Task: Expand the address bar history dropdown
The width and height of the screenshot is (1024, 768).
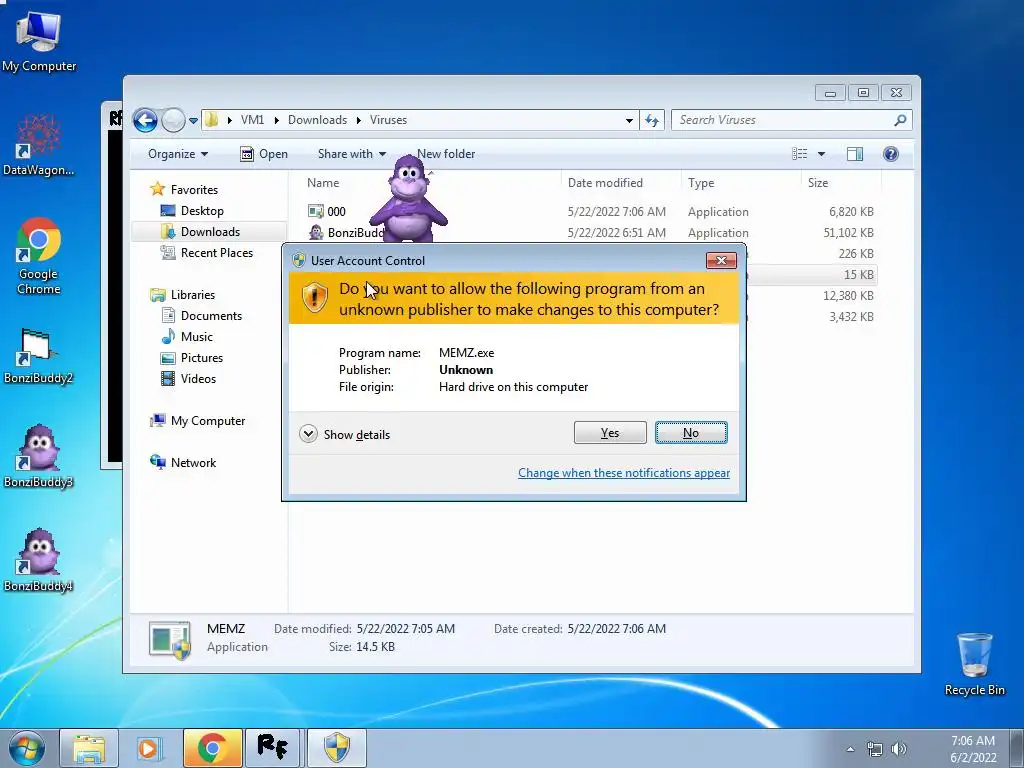Action: (x=629, y=120)
